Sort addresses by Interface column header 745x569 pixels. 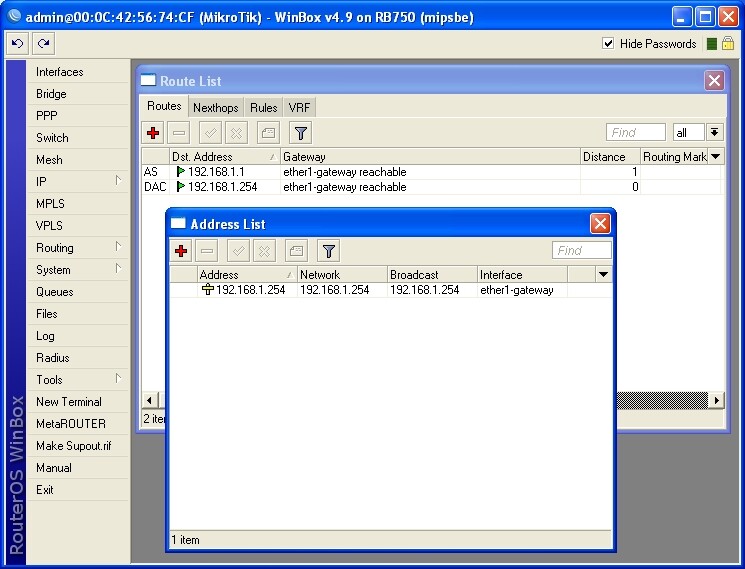click(522, 275)
